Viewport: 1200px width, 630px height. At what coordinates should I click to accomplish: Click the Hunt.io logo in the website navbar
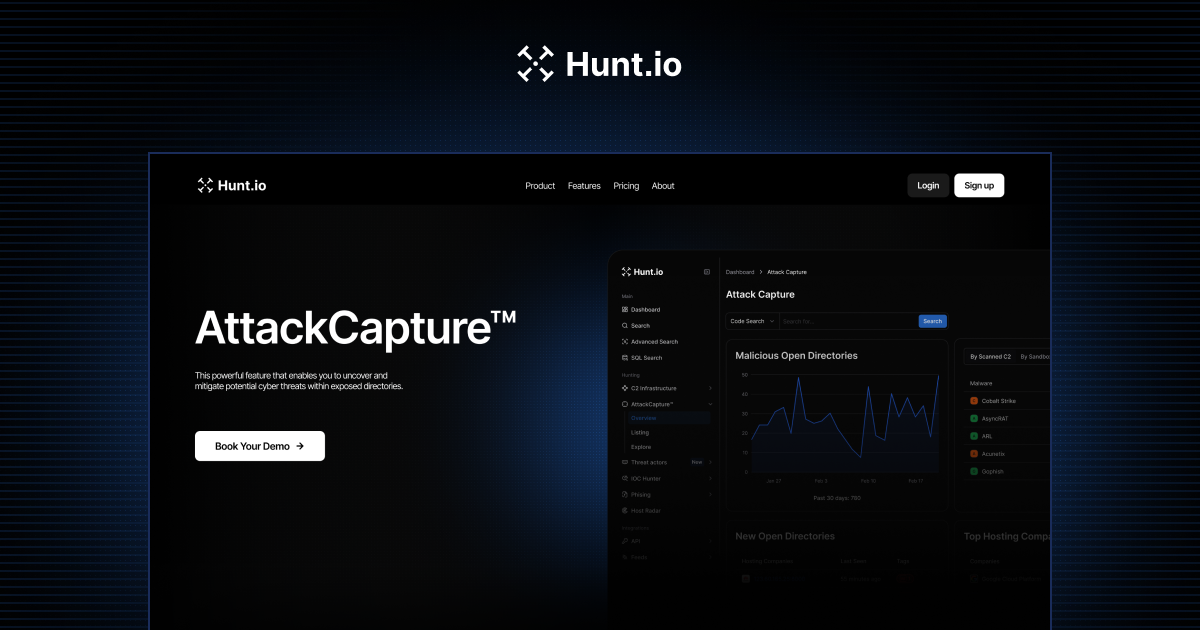[x=231, y=185]
